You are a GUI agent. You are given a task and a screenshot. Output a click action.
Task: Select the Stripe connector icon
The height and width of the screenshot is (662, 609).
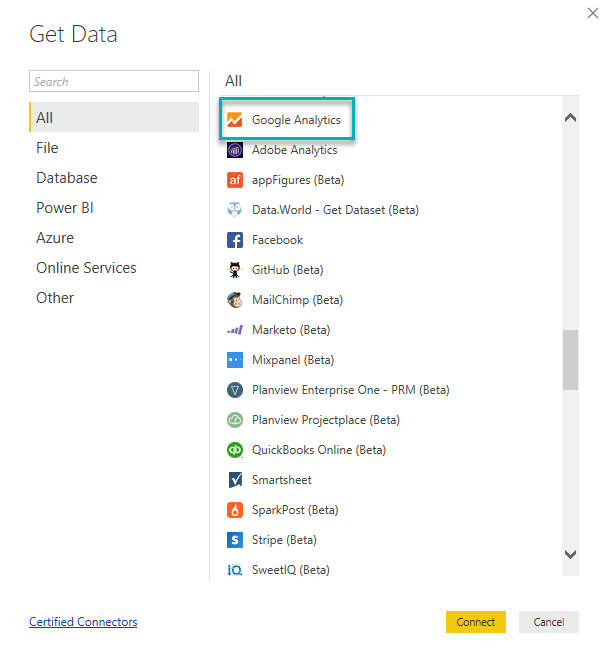(235, 540)
